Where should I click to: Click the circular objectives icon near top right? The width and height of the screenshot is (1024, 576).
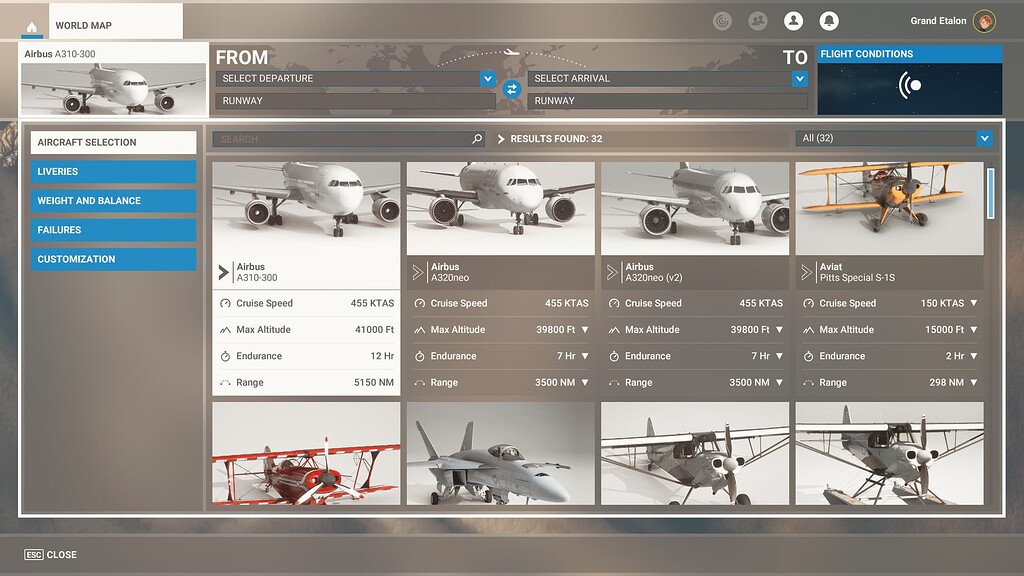tap(722, 20)
